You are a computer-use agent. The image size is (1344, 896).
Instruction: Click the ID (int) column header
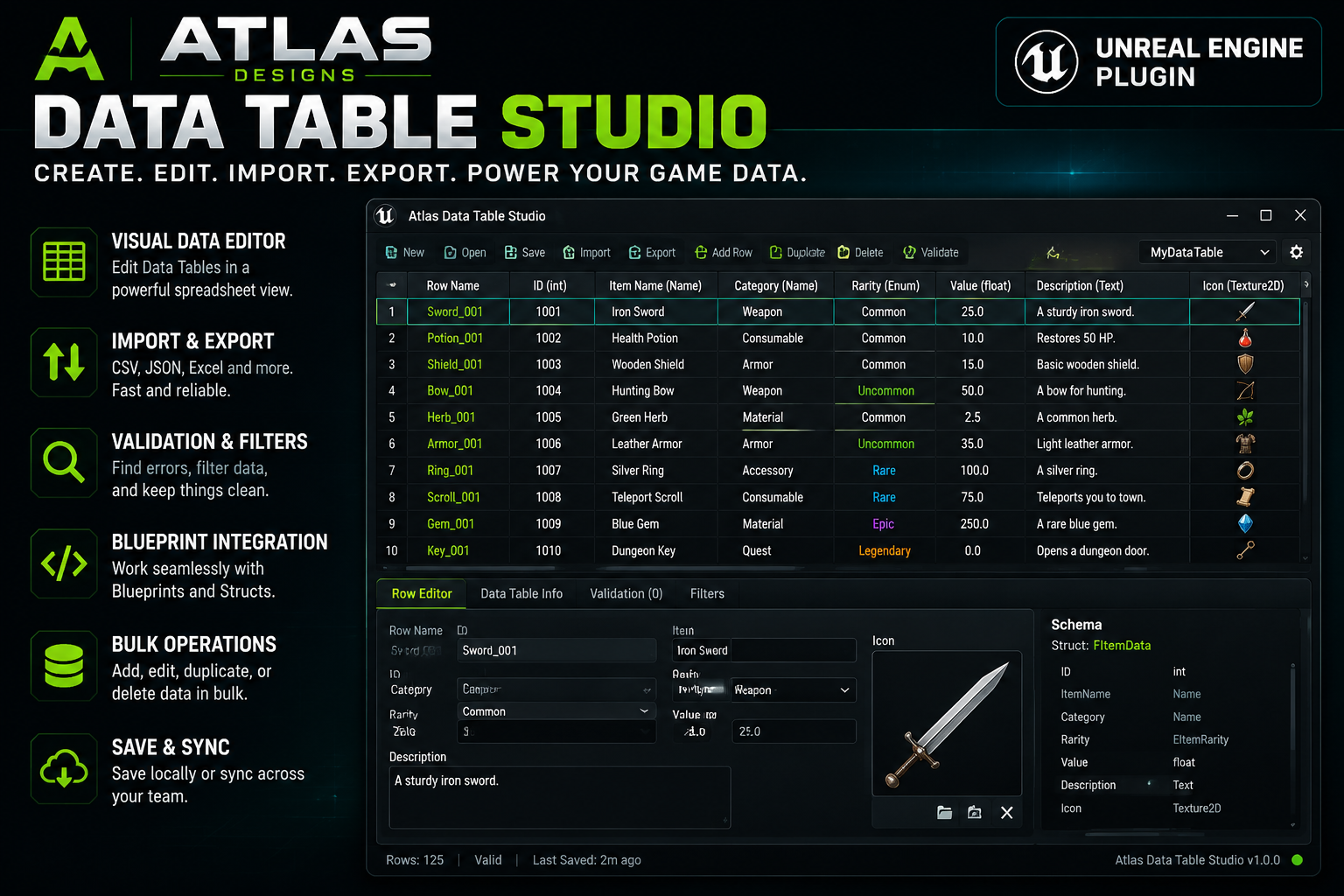pyautogui.click(x=550, y=285)
